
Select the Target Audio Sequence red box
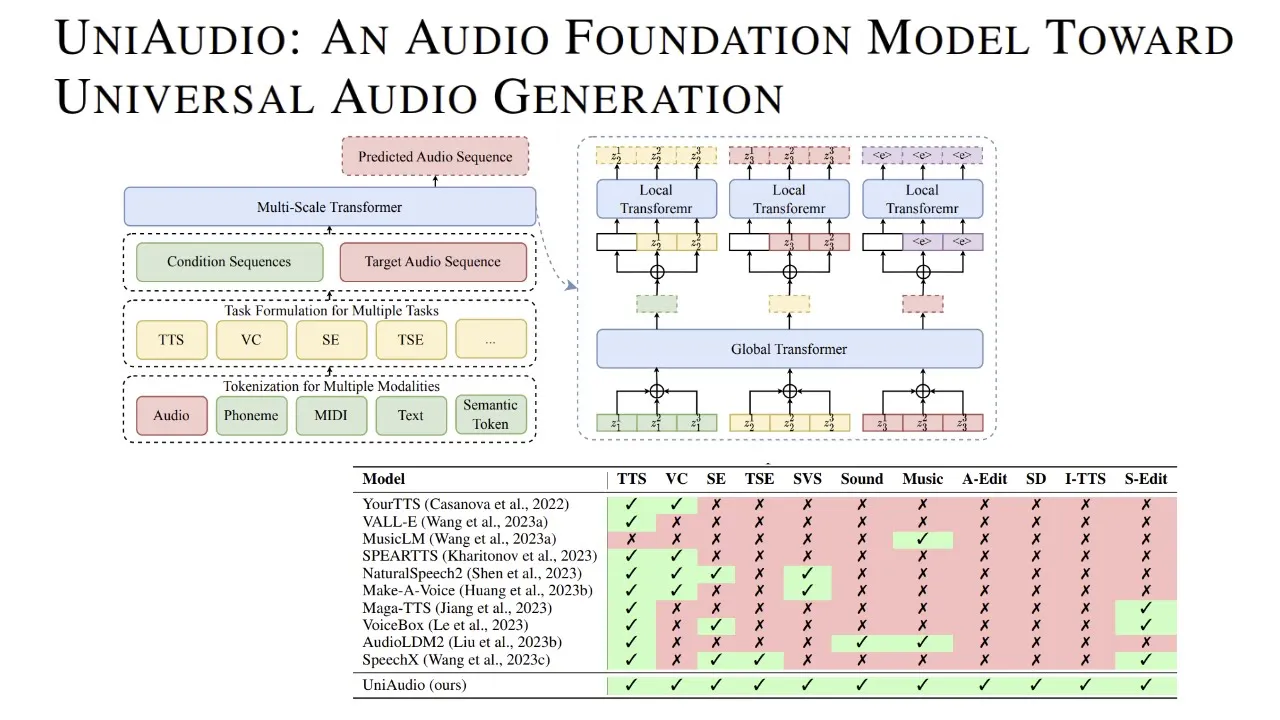[x=433, y=262]
